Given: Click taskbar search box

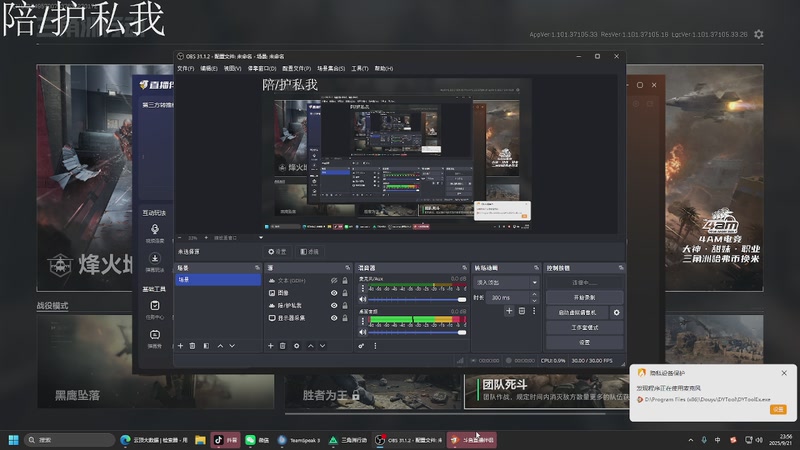Looking at the screenshot, I should click(69, 440).
